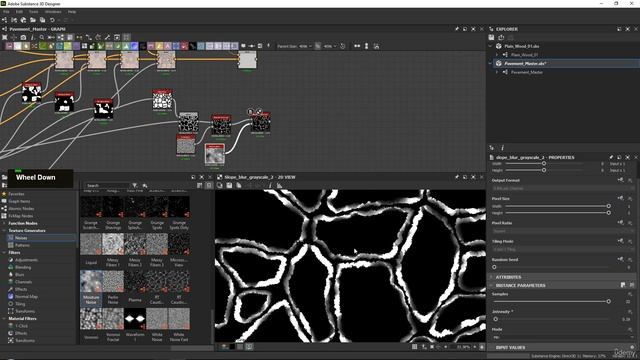Click the fit-to-view icon in graph toolbar
Viewport: 640px width, 360px height.
click(x=4, y=37)
